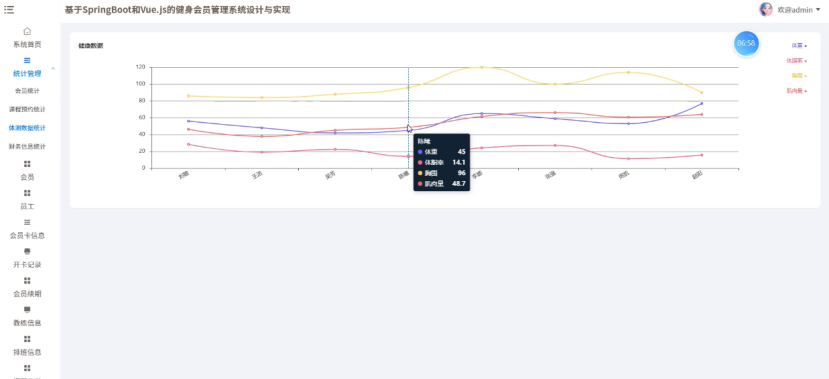The height and width of the screenshot is (379, 829).
Task: Toggle the yellow 胸围 legend entry
Action: pos(799,76)
